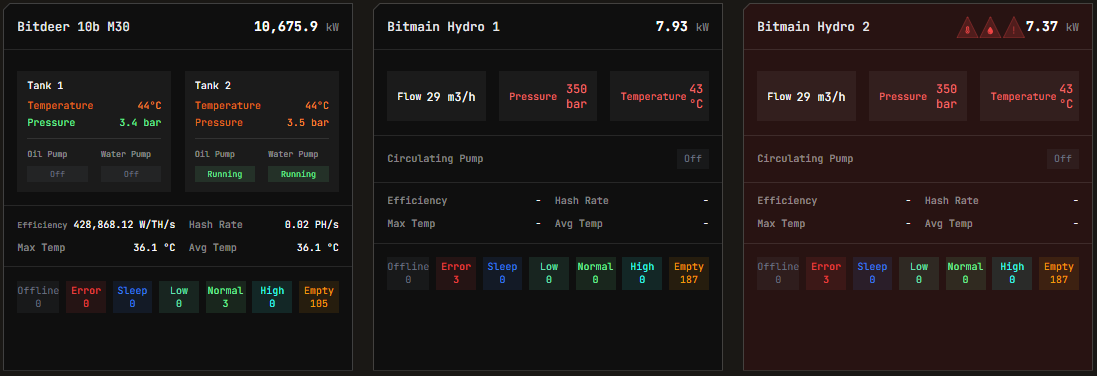Toggle Tank 2 Water Pump Running badge

pyautogui.click(x=298, y=174)
